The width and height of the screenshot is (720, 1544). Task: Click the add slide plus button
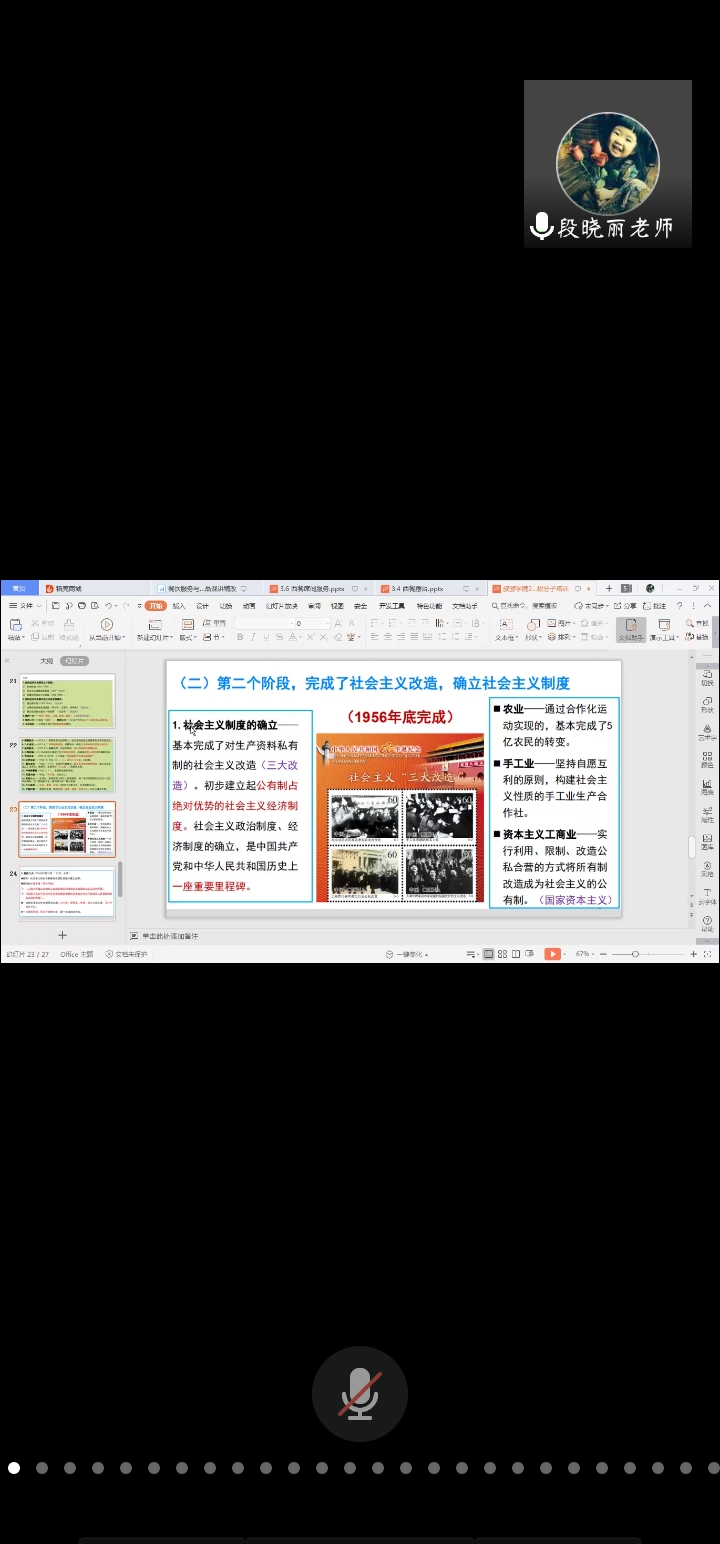click(62, 935)
